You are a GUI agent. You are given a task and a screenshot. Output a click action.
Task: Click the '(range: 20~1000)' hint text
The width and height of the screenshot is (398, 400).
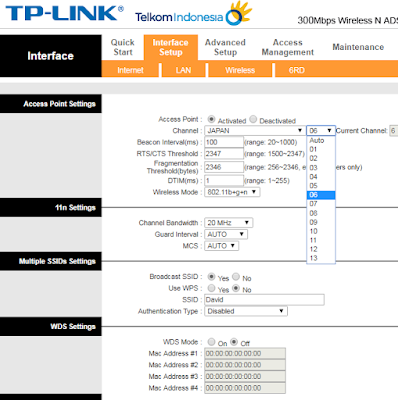[x=271, y=142]
